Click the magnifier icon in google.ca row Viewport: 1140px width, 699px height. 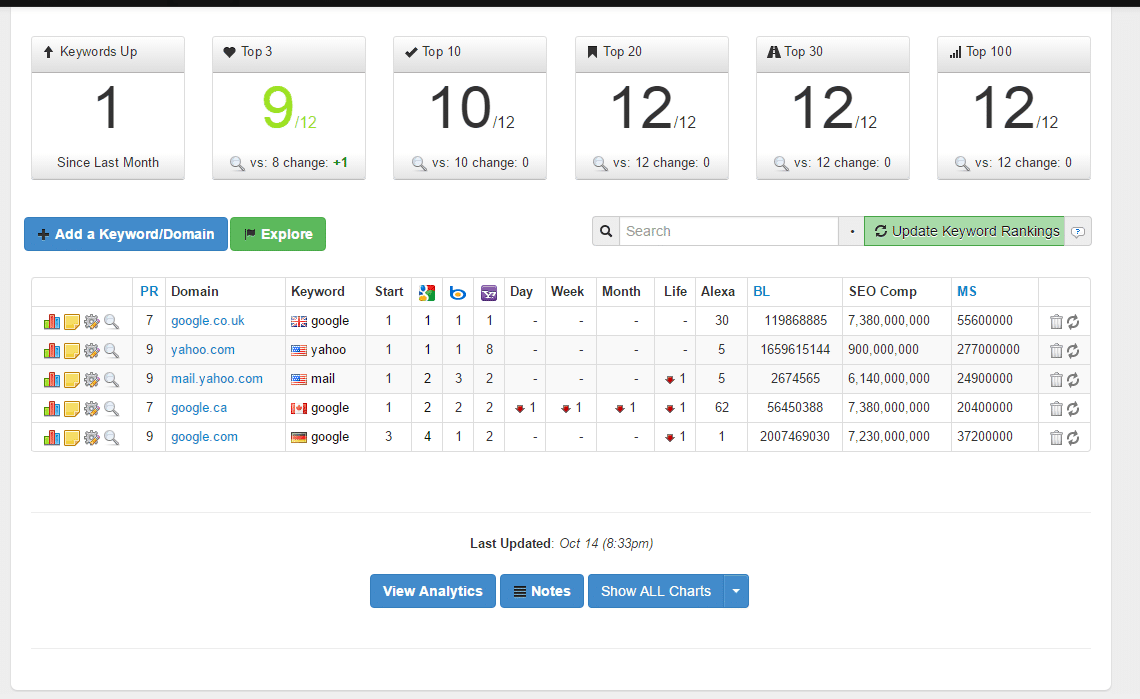(x=111, y=408)
